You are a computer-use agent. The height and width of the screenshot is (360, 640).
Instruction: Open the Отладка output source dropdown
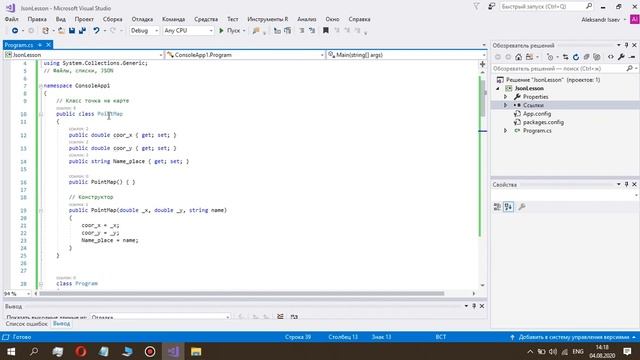tap(160, 317)
